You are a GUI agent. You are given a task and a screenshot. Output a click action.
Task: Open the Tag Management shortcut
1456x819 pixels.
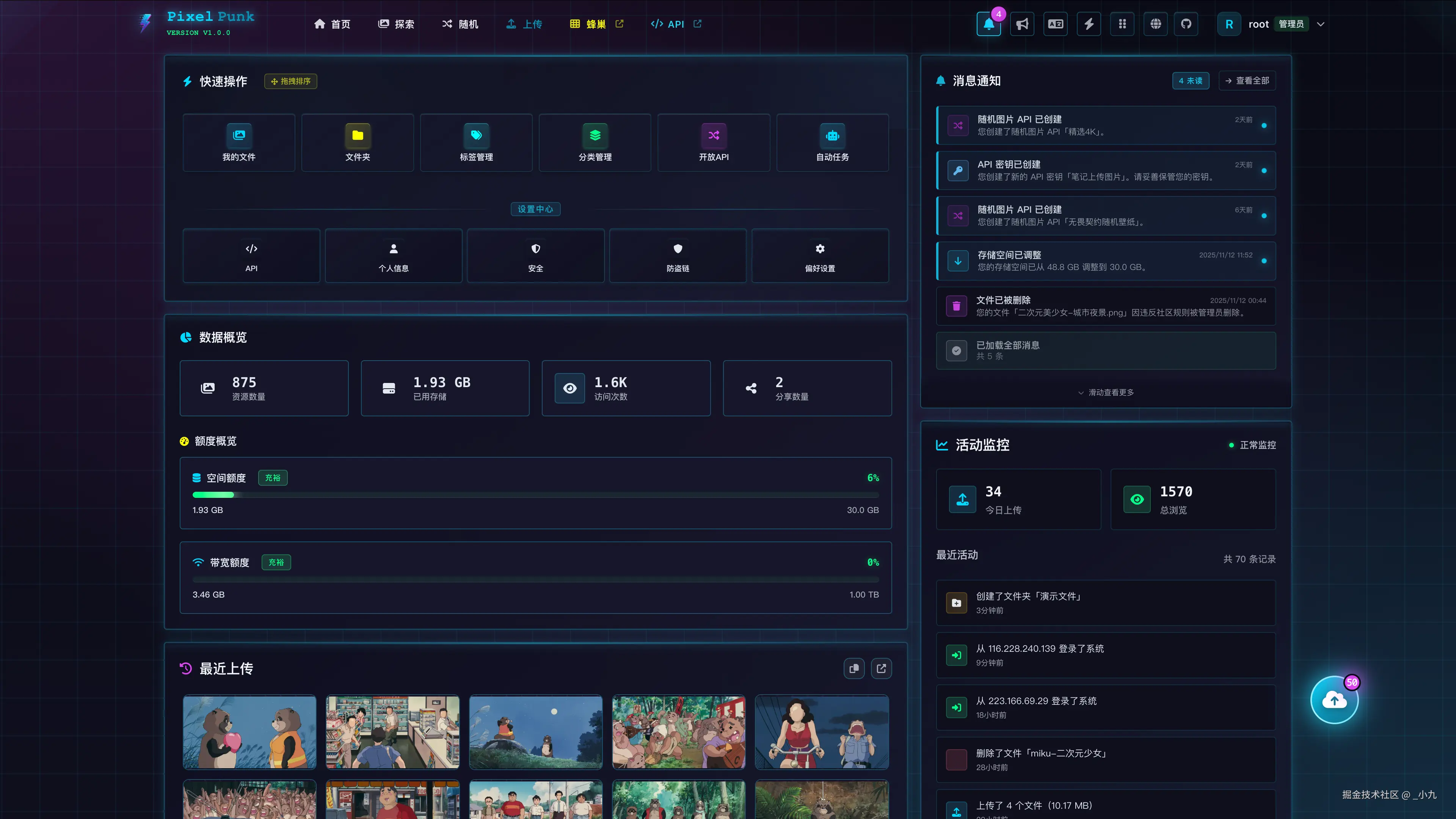(x=476, y=143)
